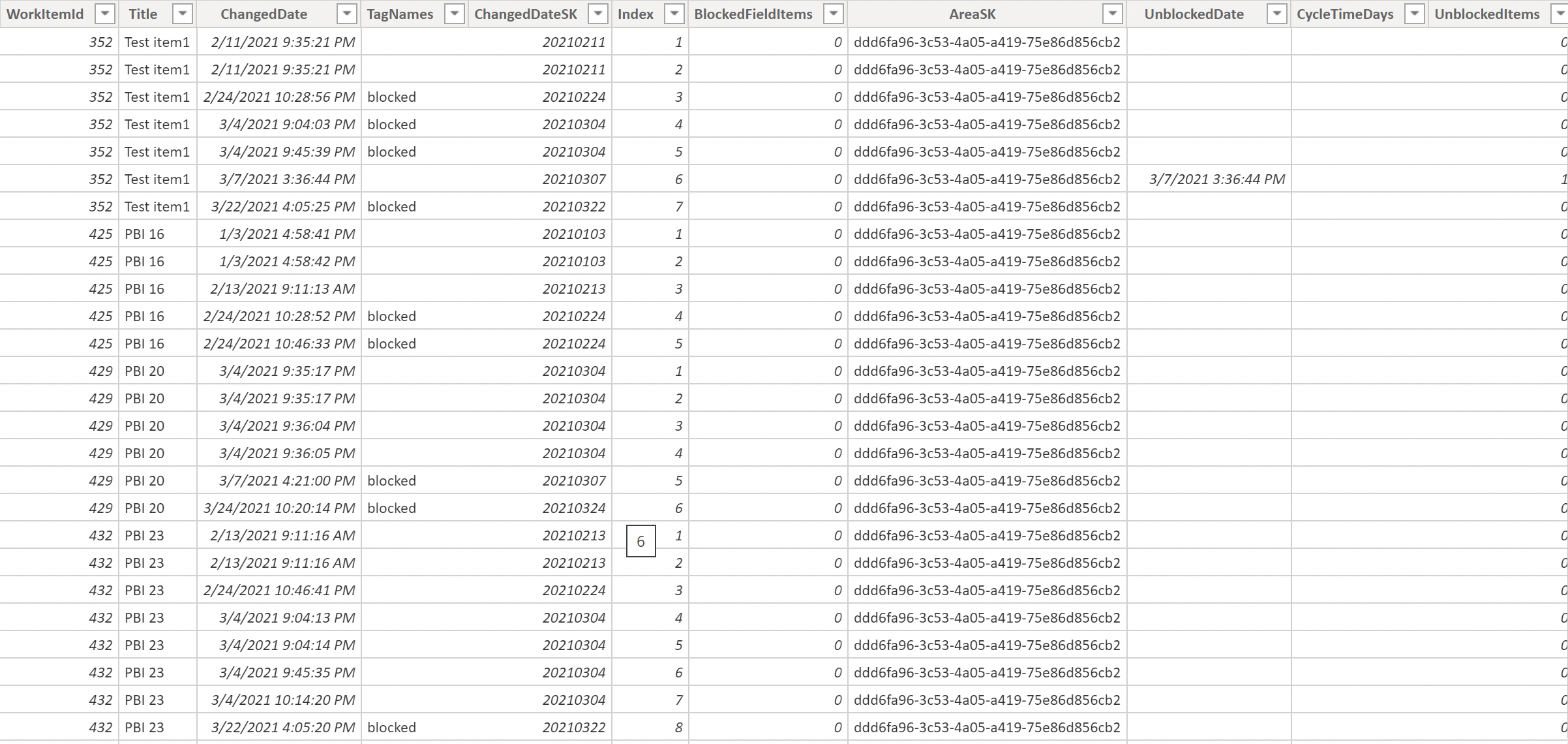
Task: Click ChangedDate cell 2/24/2021 10:28:52 PM
Action: click(x=279, y=316)
